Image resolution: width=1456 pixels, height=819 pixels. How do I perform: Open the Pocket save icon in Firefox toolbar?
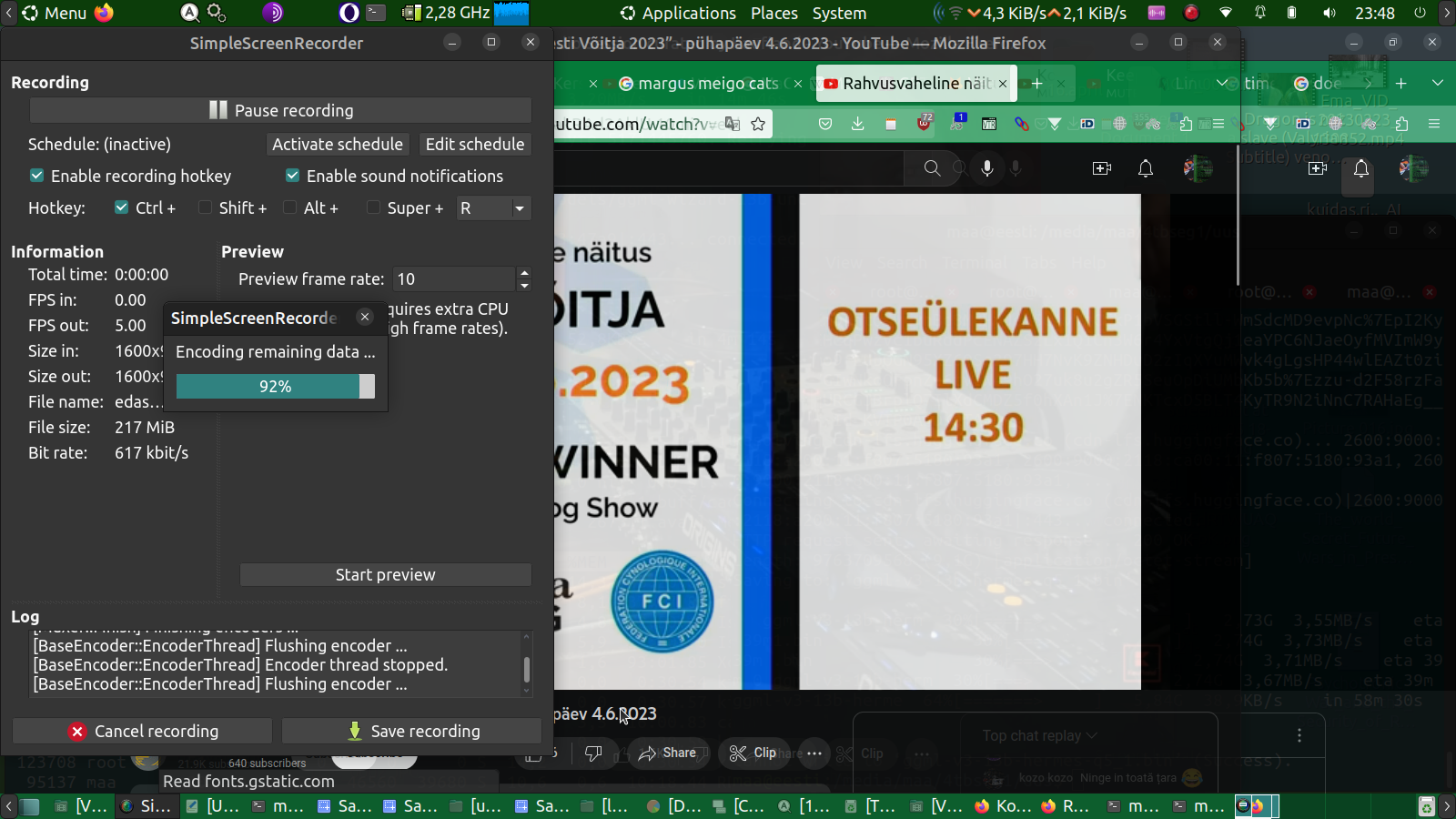coord(825,124)
